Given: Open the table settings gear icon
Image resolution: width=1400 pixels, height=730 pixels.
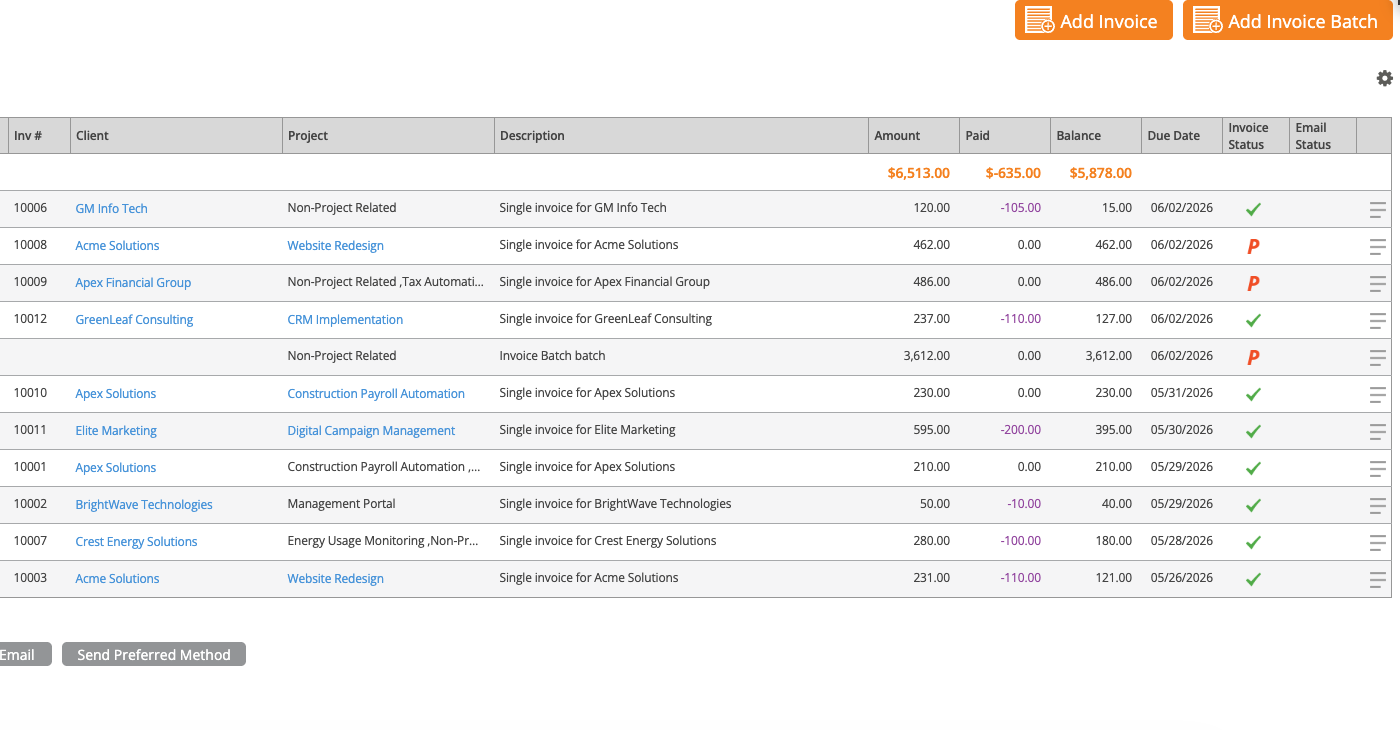Looking at the screenshot, I should pos(1385,78).
